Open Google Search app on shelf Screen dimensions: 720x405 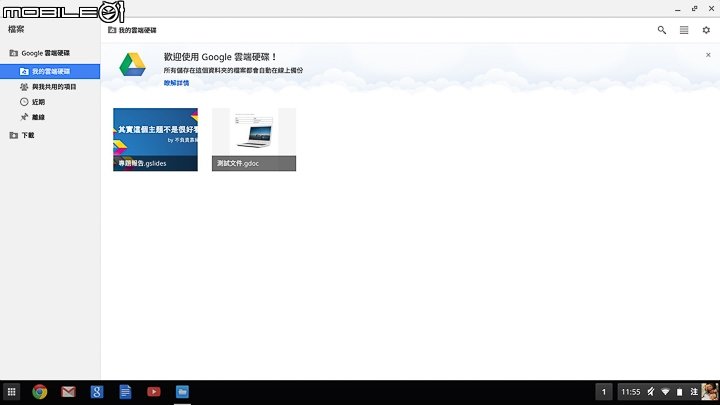[x=96, y=392]
